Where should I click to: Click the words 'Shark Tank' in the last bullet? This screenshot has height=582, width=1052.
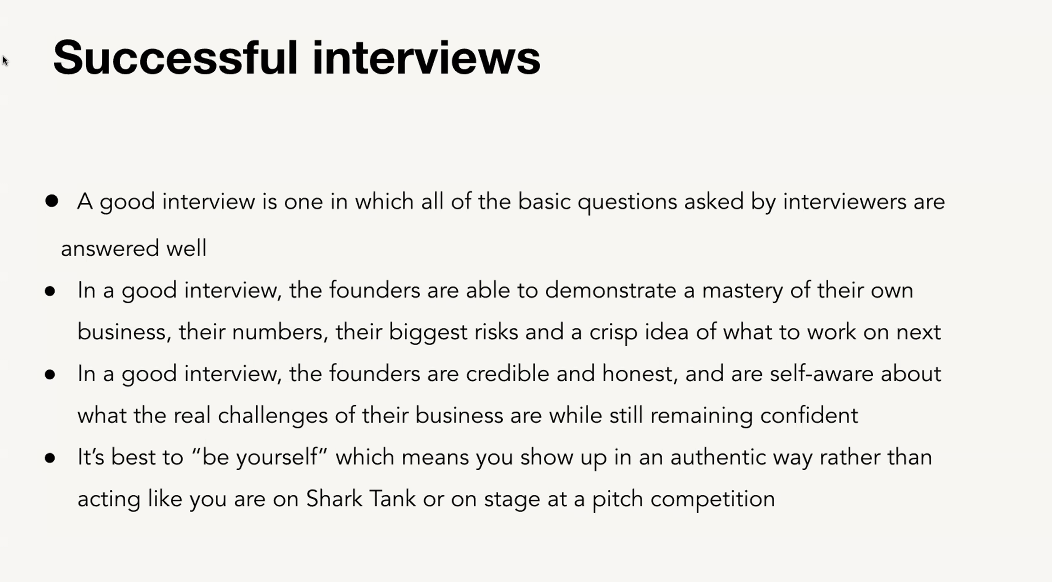pos(361,499)
